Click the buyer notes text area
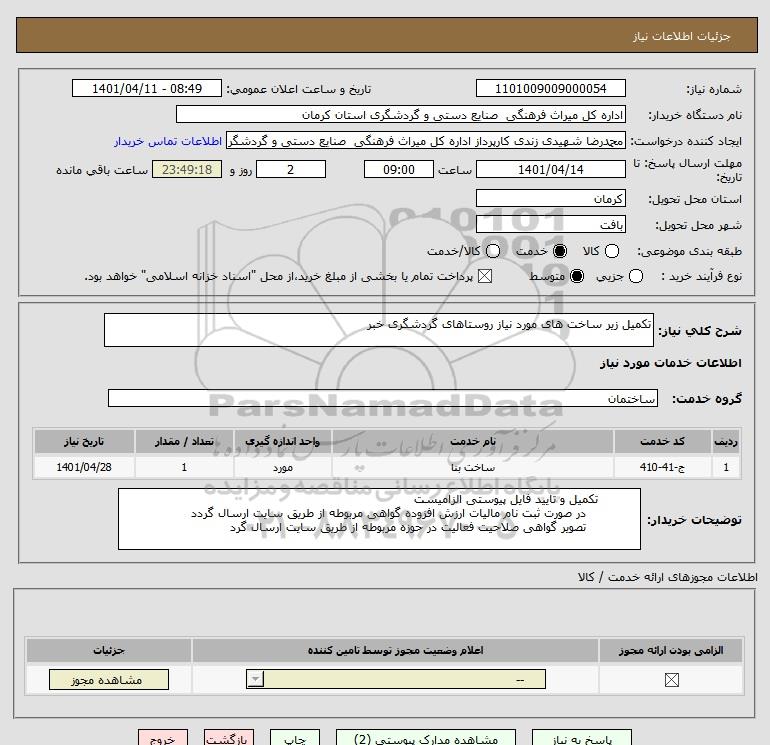 379,519
